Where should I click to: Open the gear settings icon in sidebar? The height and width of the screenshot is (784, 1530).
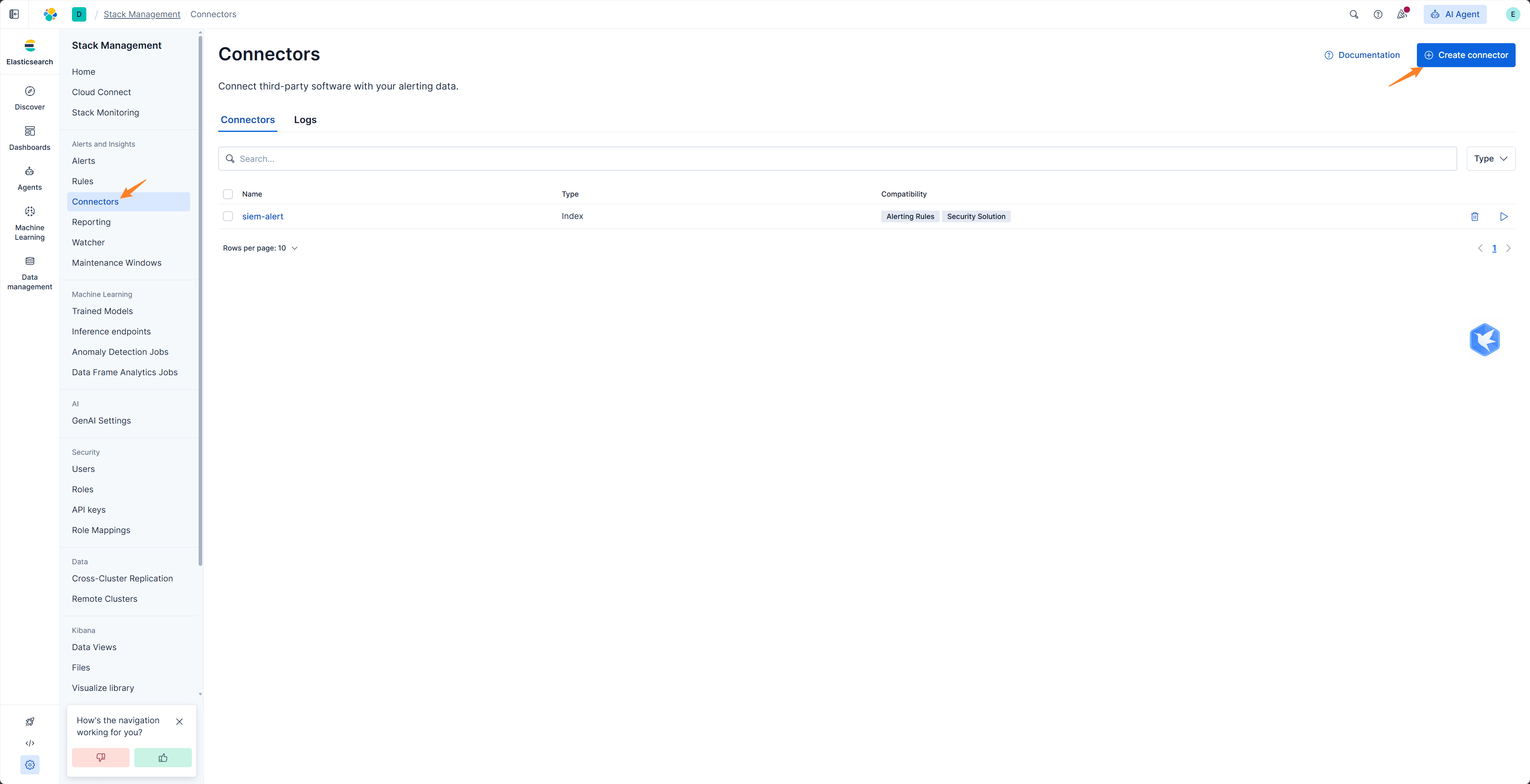30,765
